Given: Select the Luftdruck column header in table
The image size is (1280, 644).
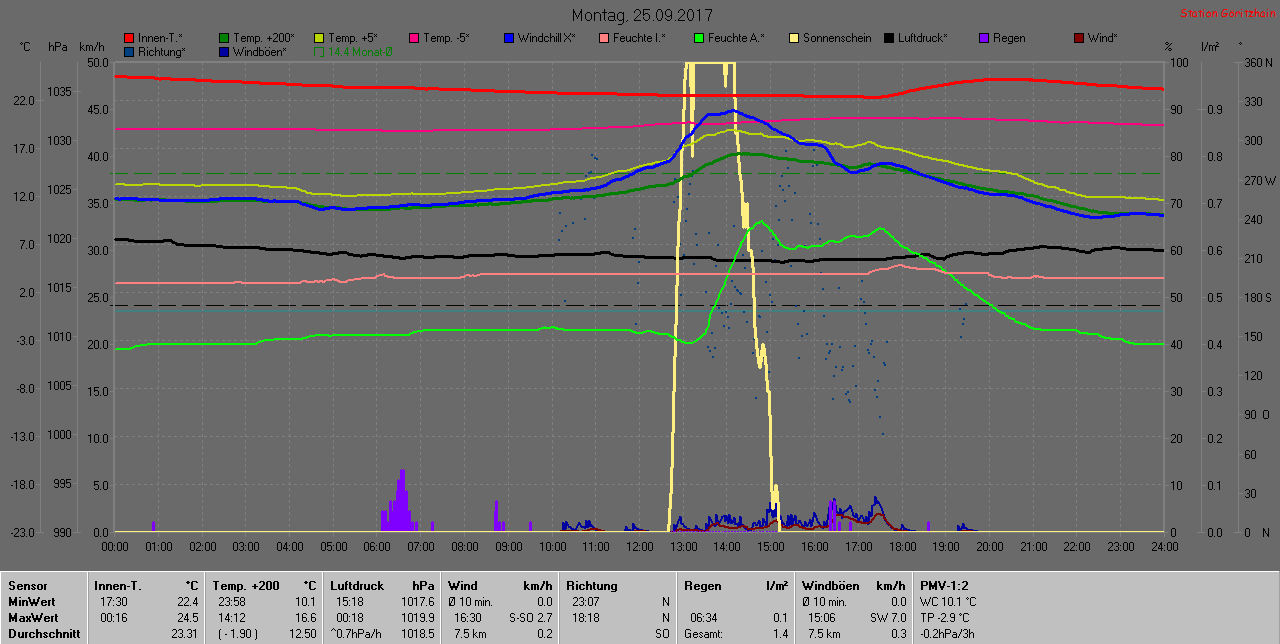Looking at the screenshot, I should [x=357, y=586].
